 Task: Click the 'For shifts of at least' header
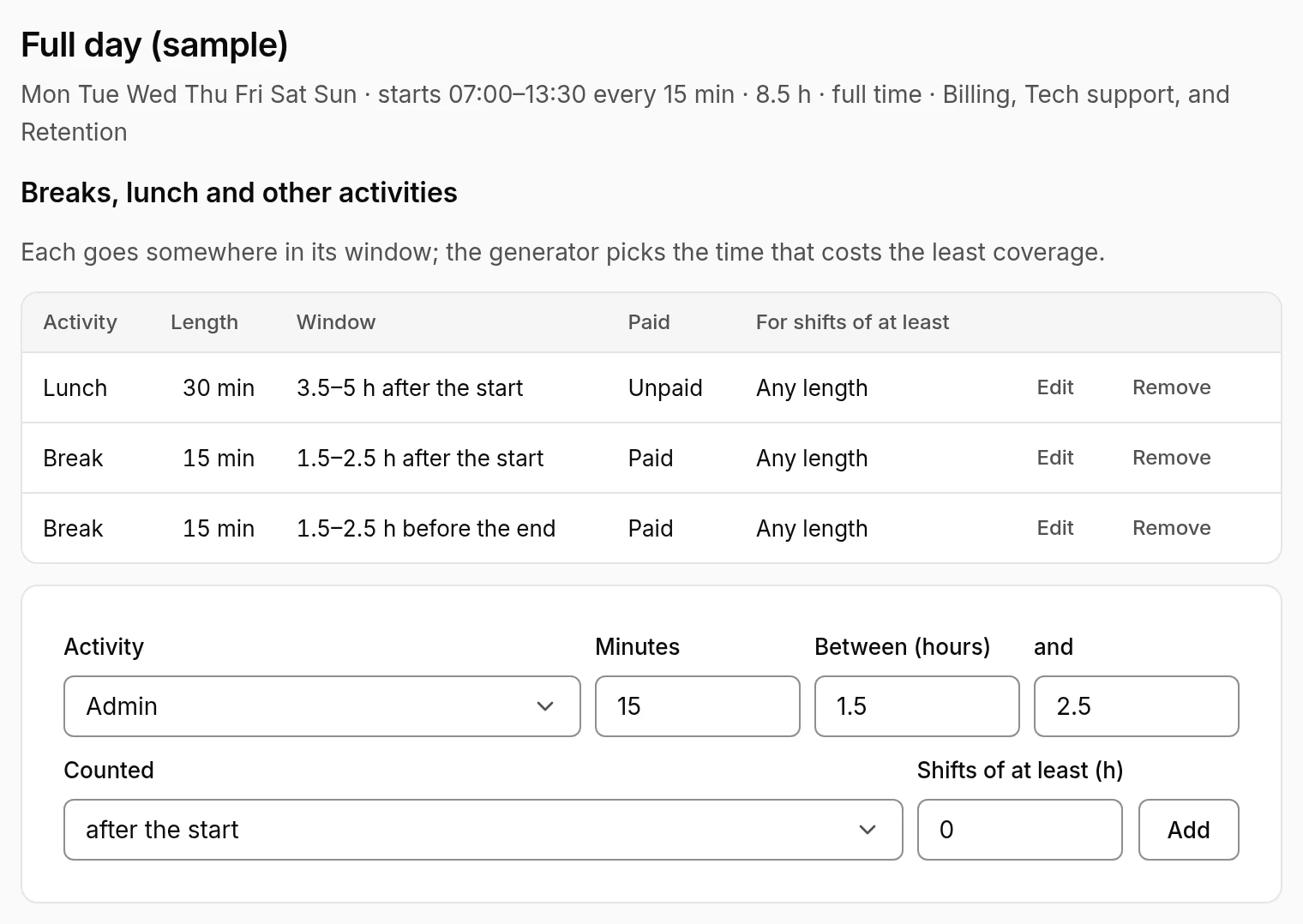point(852,322)
